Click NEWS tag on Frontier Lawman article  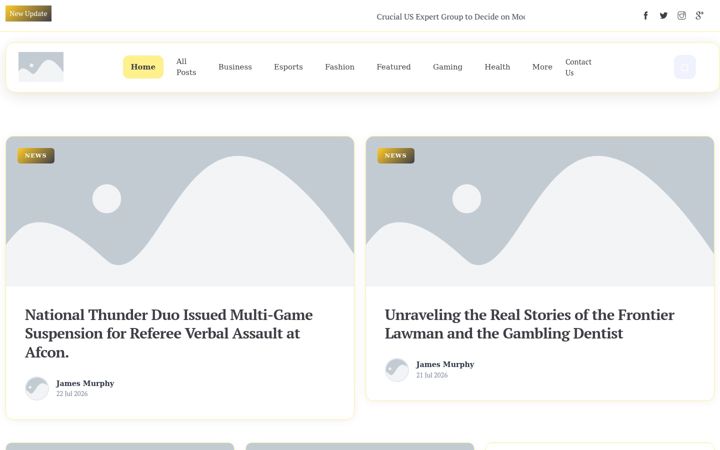pos(396,156)
